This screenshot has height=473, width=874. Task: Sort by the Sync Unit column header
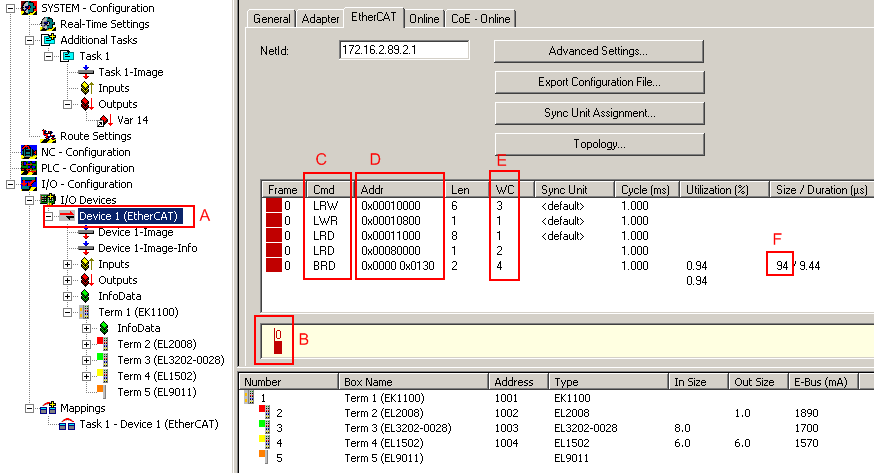click(x=574, y=189)
